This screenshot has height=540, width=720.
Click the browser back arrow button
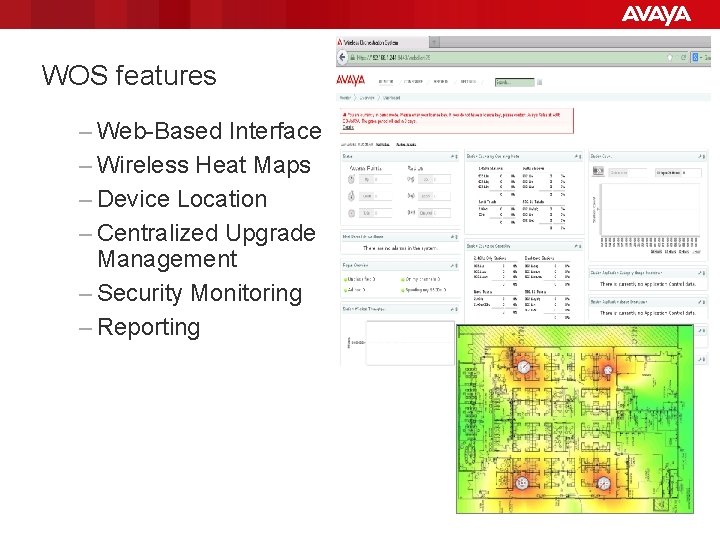(342, 57)
